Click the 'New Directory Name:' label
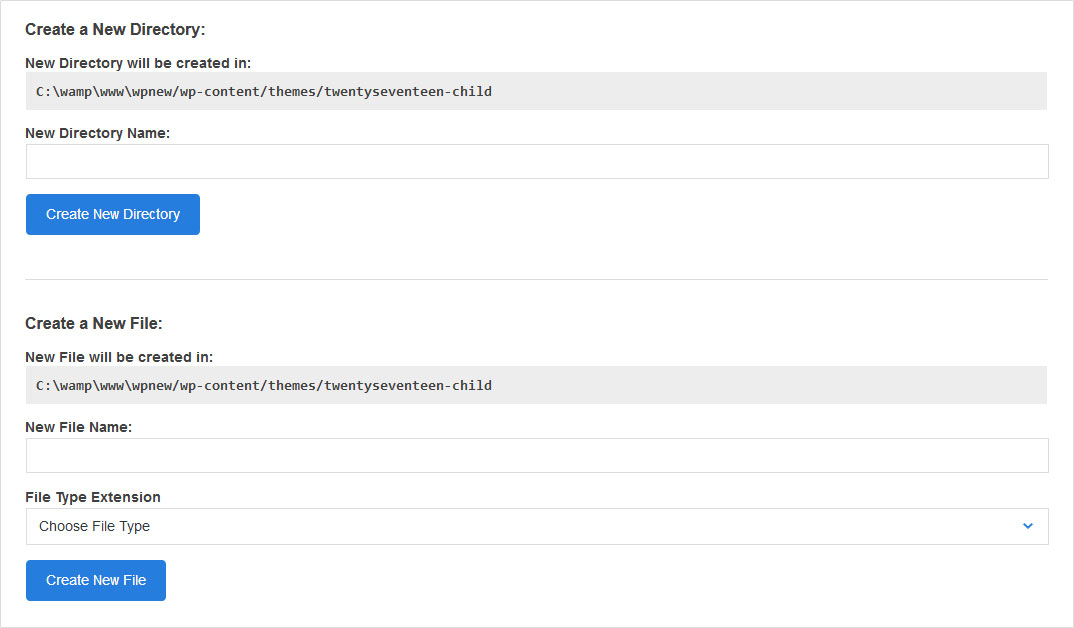1074x628 pixels. (x=98, y=133)
